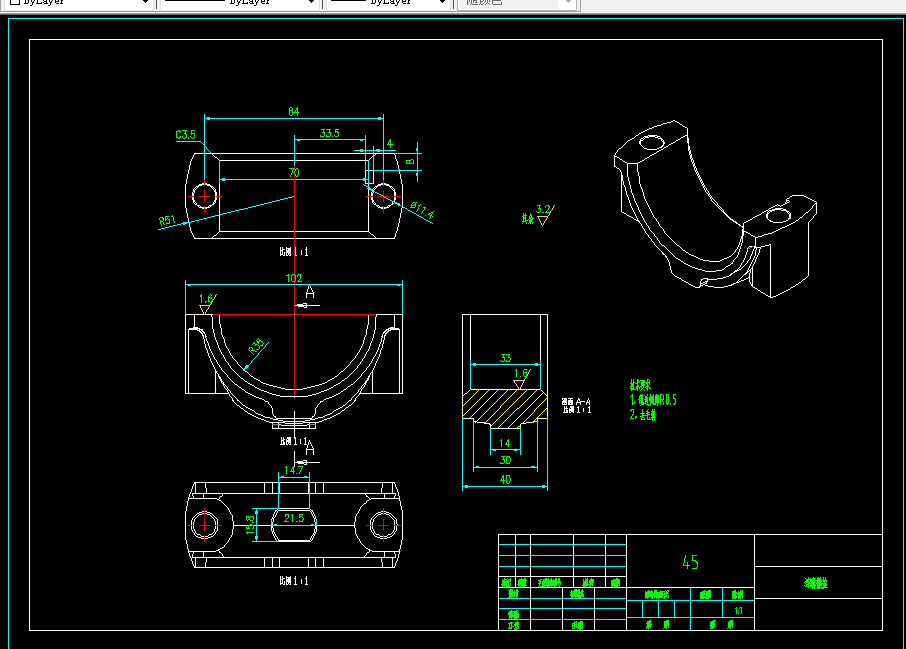Select the R51 radius dimension
Screen dimensions: 906x649
point(167,220)
